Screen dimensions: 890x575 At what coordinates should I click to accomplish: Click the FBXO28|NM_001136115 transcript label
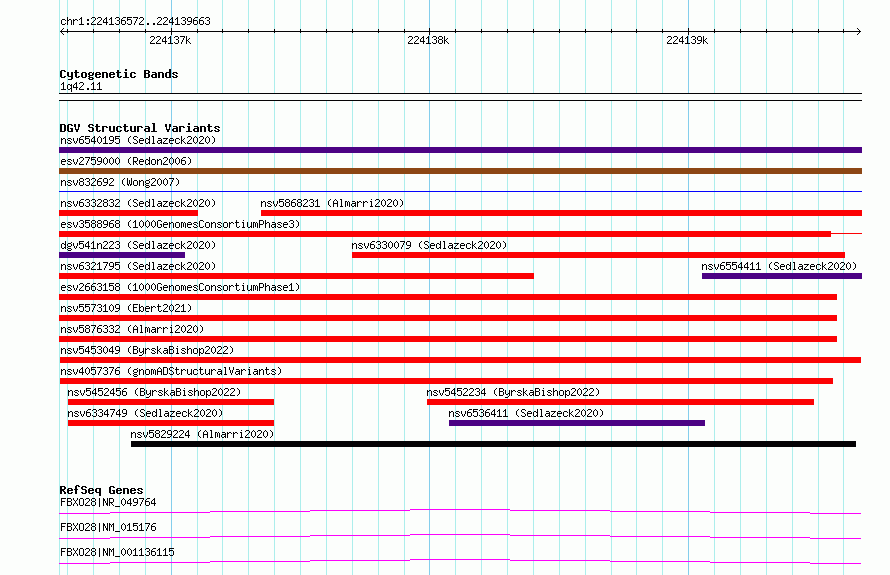pos(117,552)
